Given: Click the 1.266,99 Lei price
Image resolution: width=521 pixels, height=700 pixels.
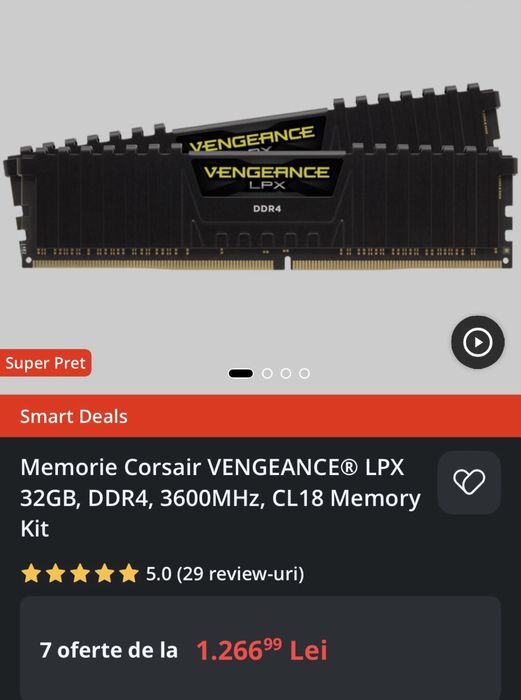Looking at the screenshot, I should click(x=262, y=650).
